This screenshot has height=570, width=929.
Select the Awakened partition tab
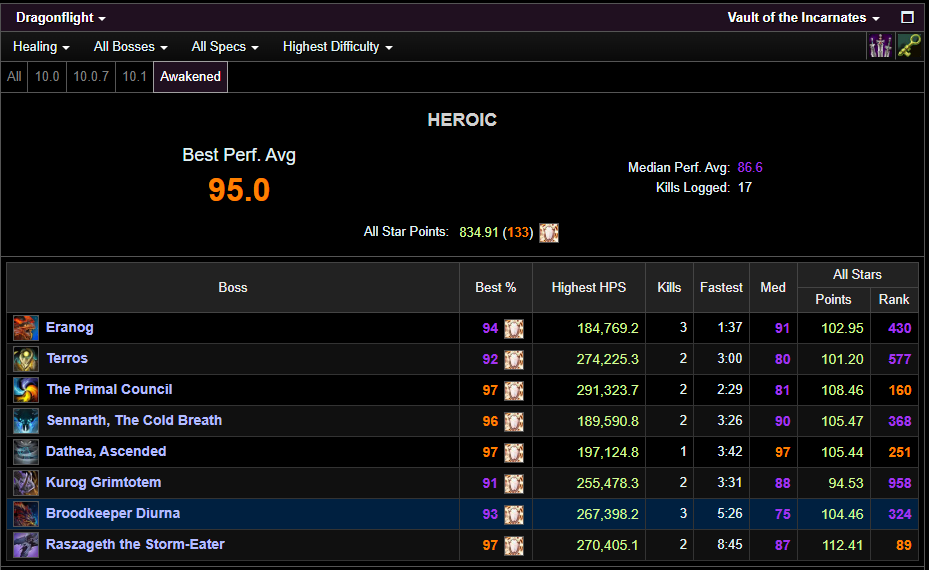190,76
